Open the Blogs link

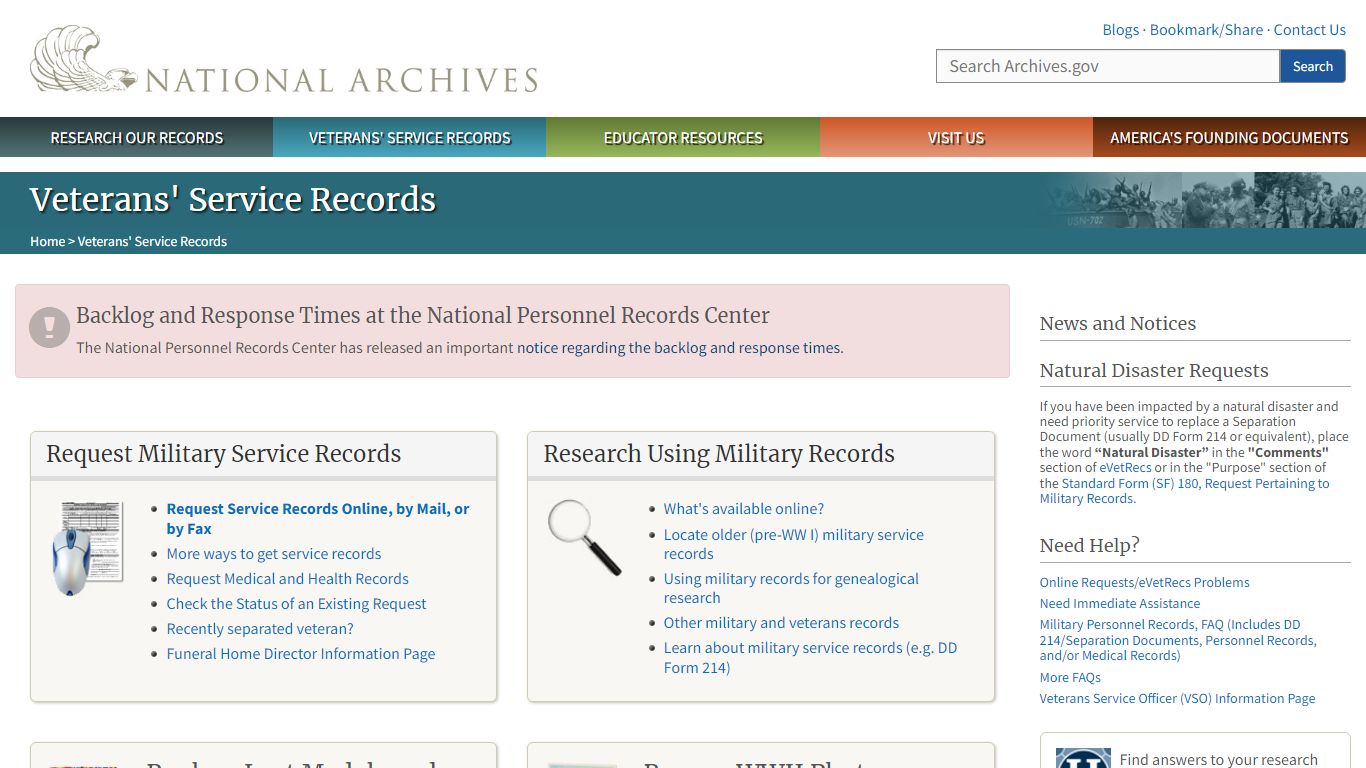(1120, 30)
